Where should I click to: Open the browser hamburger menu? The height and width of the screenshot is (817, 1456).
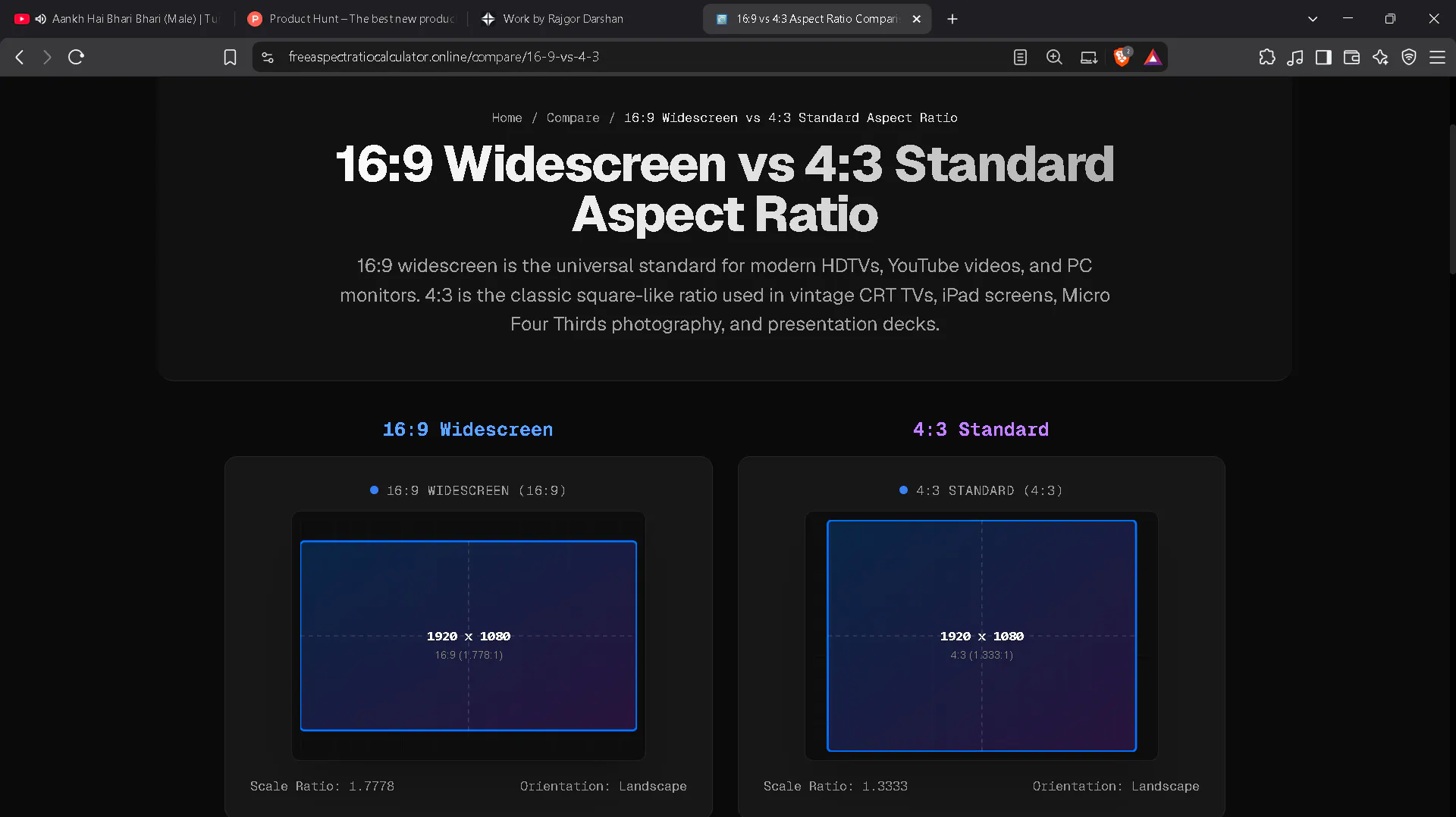[1437, 57]
